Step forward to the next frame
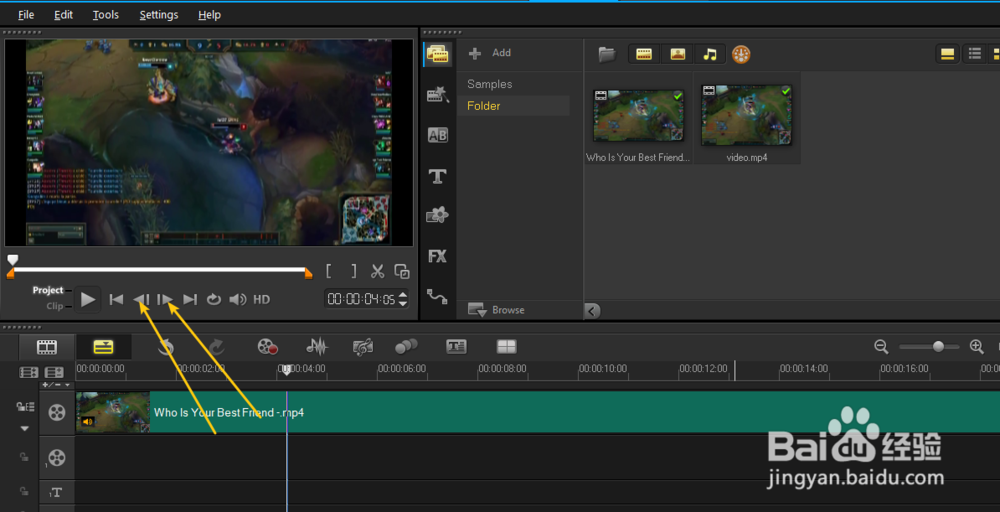Image resolution: width=1000 pixels, height=512 pixels. point(165,299)
